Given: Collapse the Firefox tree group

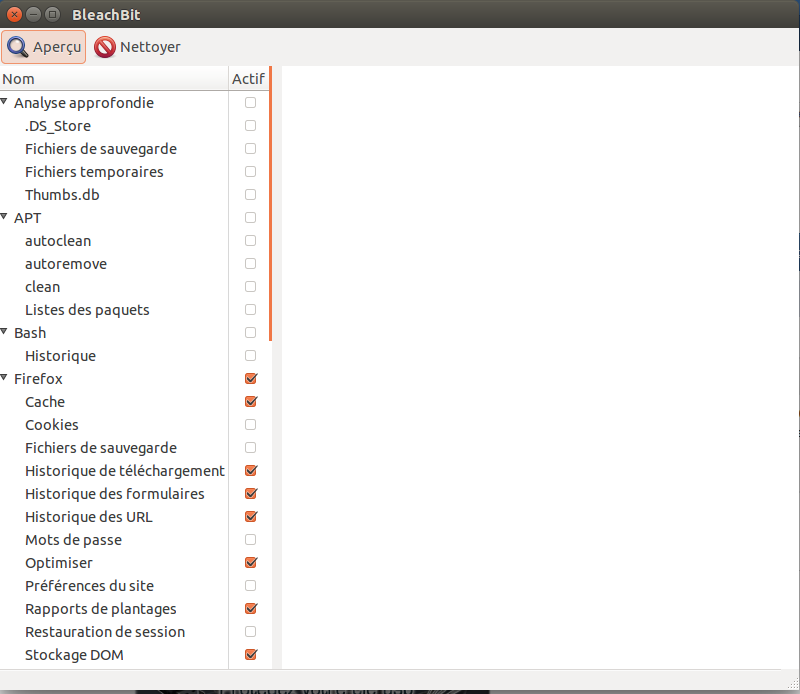Looking at the screenshot, I should tap(4, 378).
